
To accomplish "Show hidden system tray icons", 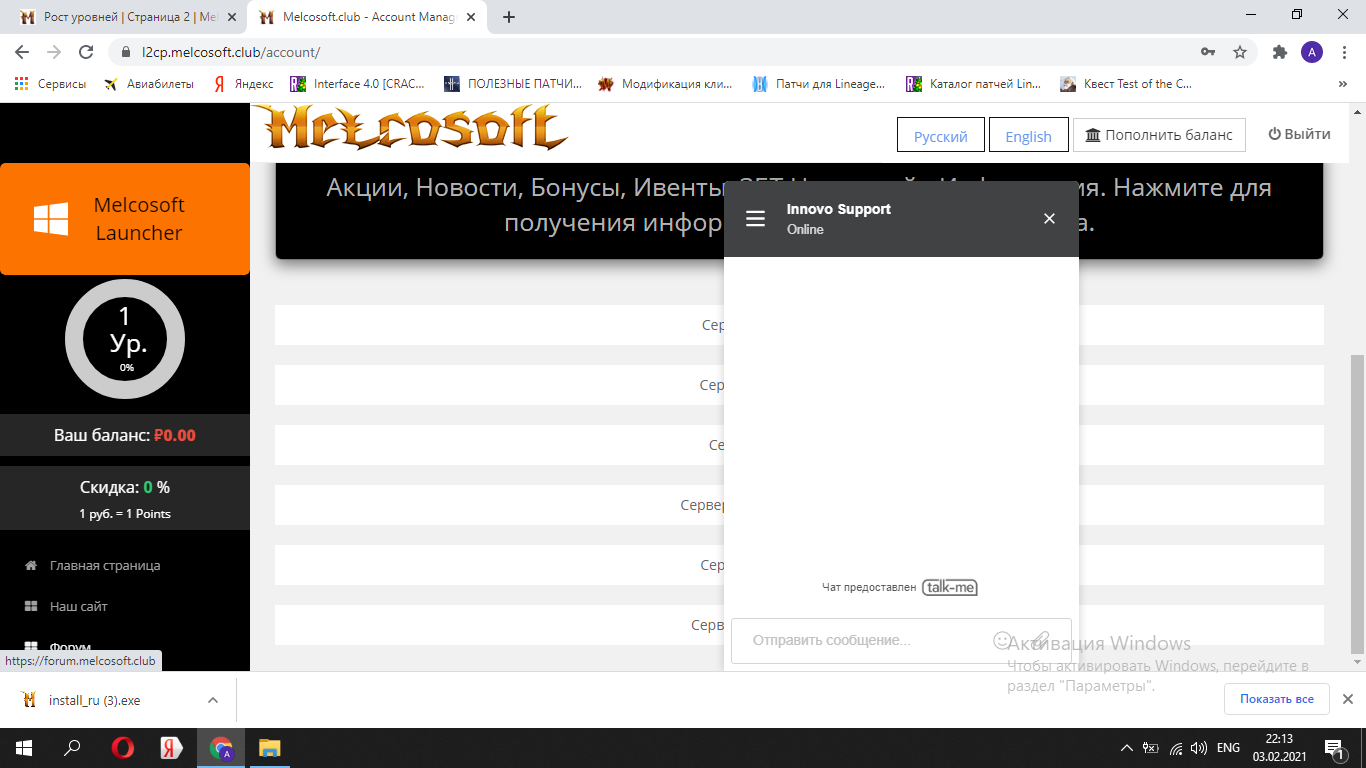I will [1126, 748].
